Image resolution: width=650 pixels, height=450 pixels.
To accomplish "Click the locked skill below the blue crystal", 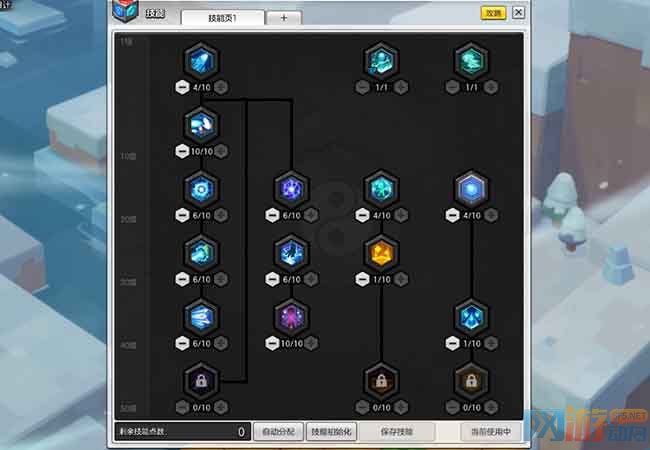I will coord(471,382).
